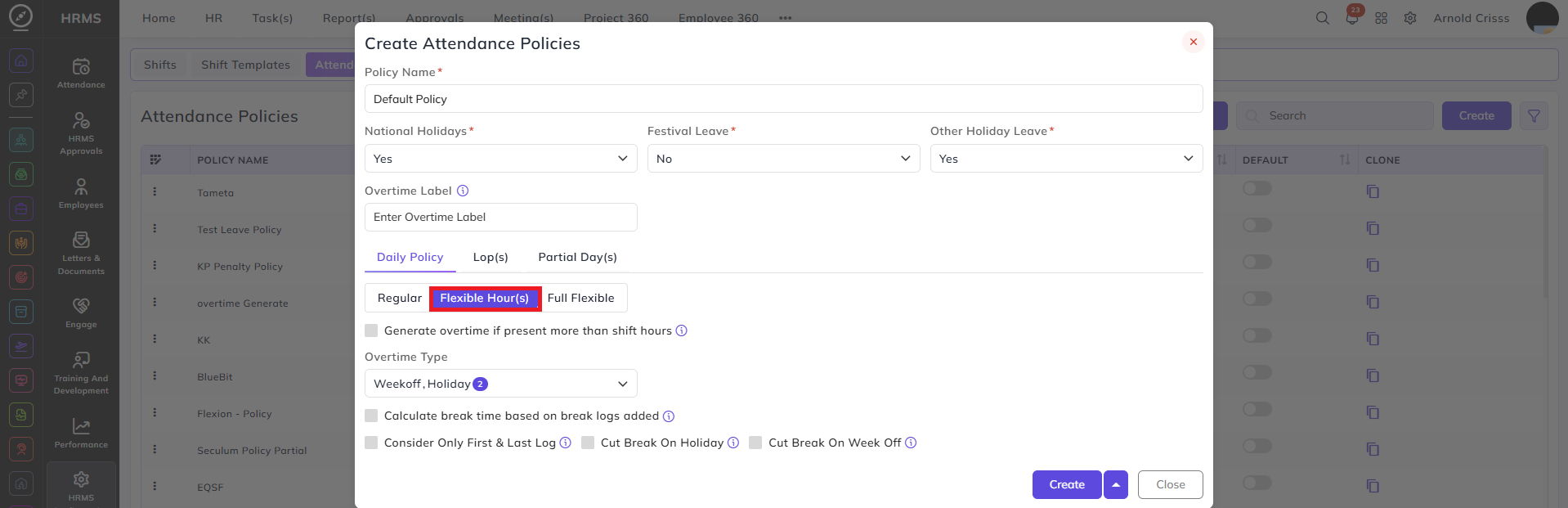Screen dimensions: 1568x508
Task: Open row menu for BlueBit policy
Action: (155, 375)
